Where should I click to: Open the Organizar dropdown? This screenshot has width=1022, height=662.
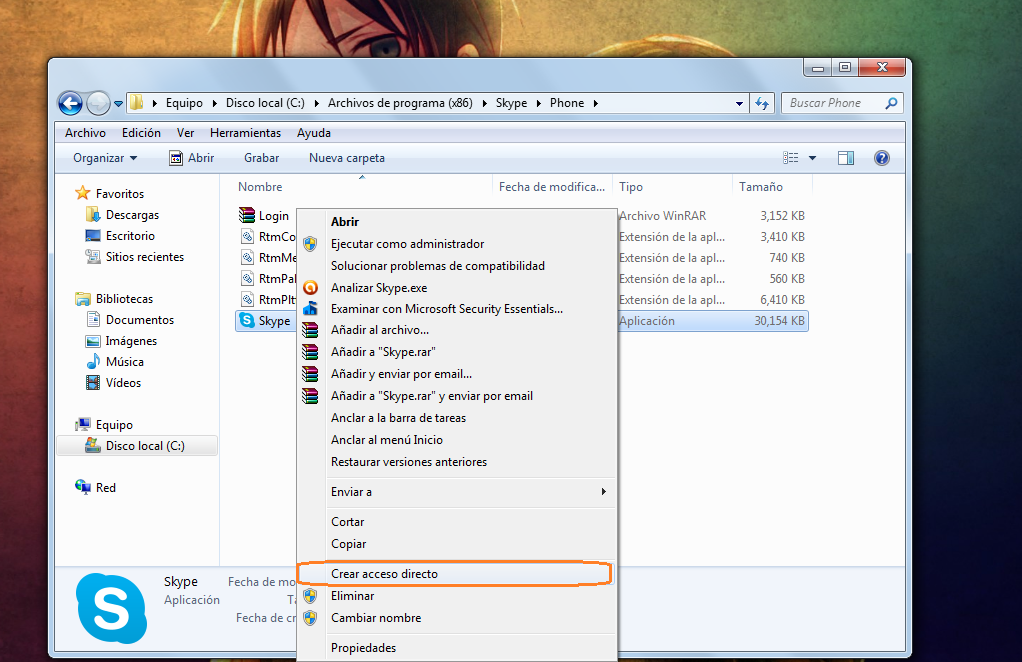105,158
